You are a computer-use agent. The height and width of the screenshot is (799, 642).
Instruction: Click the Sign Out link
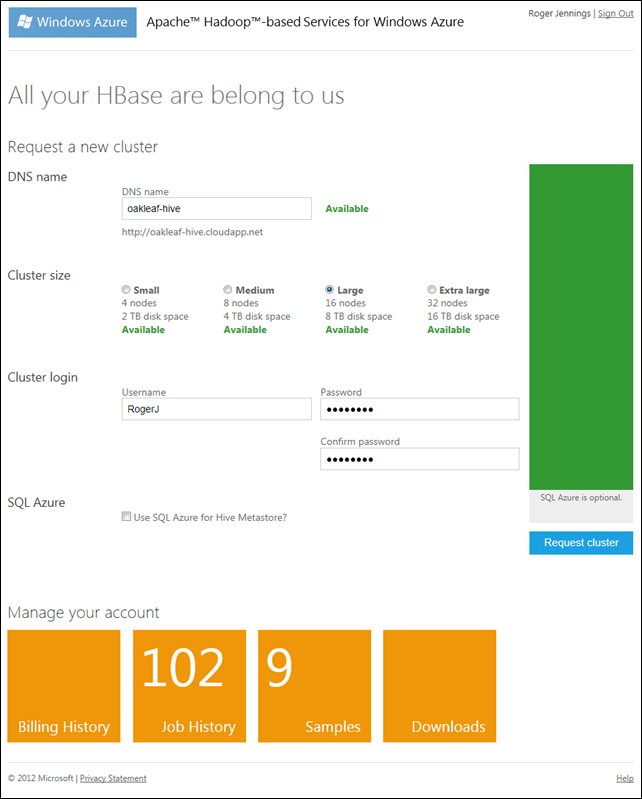(615, 13)
